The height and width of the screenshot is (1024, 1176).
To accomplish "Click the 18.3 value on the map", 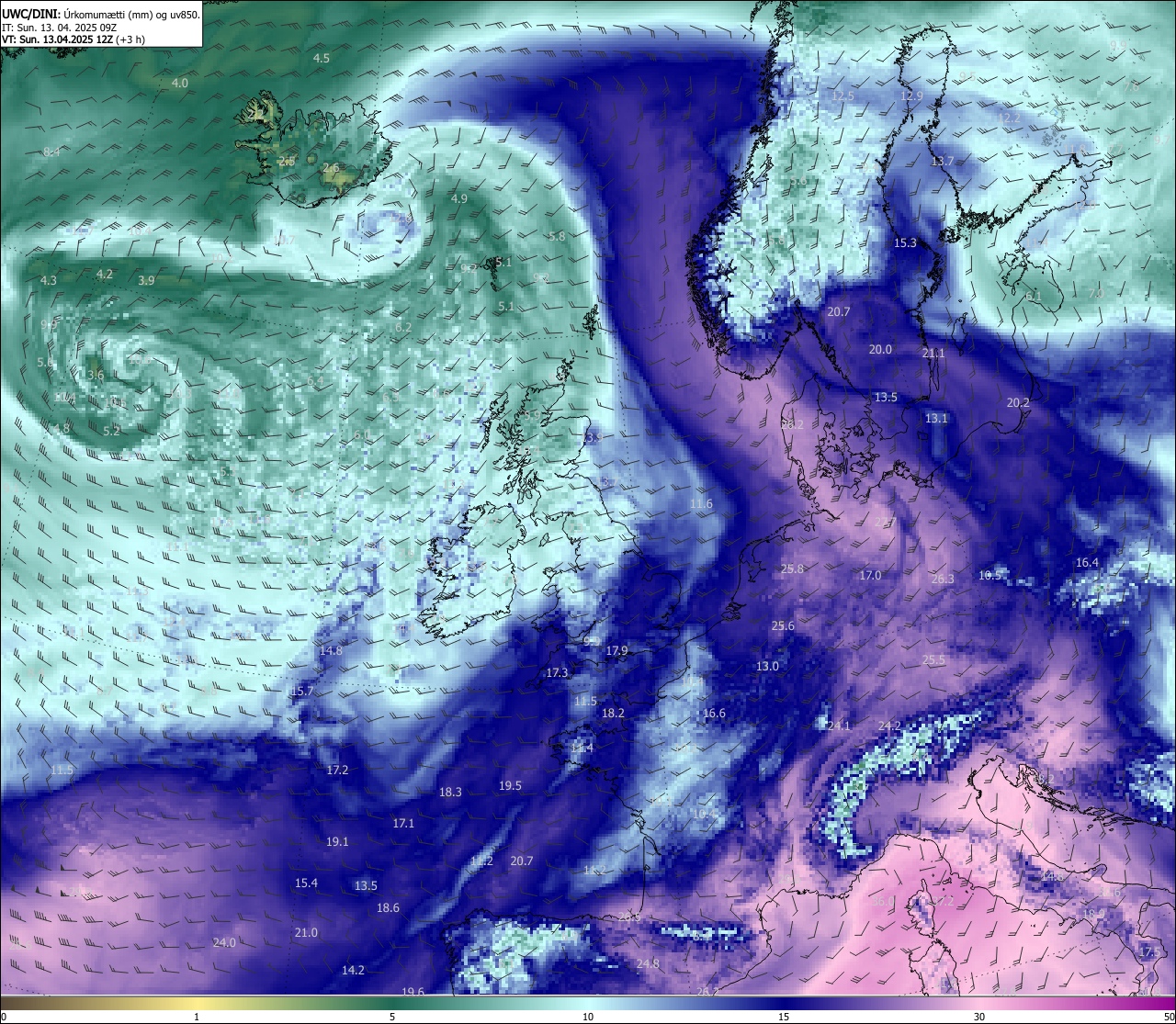I will 450,792.
